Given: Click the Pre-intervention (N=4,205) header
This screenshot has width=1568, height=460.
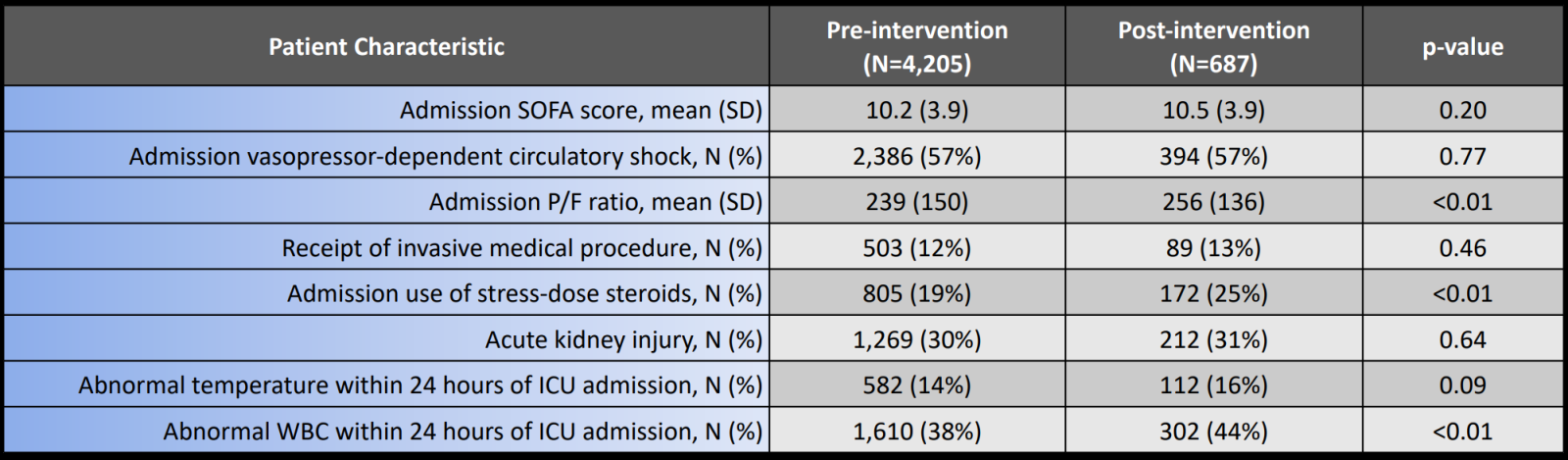Looking at the screenshot, I should (916, 46).
